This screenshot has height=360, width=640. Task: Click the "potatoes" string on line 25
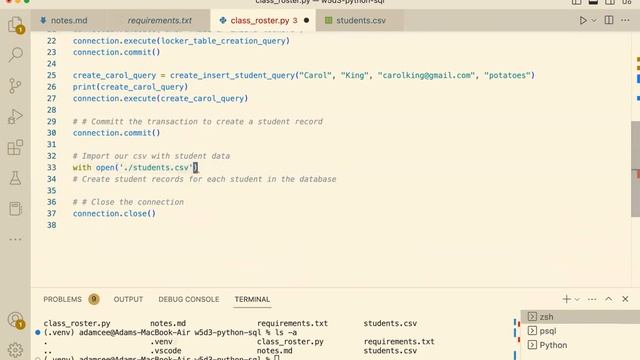507,76
